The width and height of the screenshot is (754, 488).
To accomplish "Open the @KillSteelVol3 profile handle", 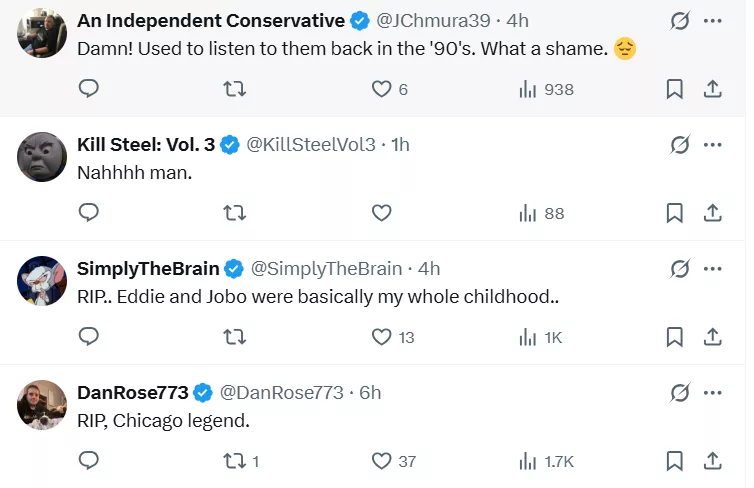I will [x=311, y=144].
